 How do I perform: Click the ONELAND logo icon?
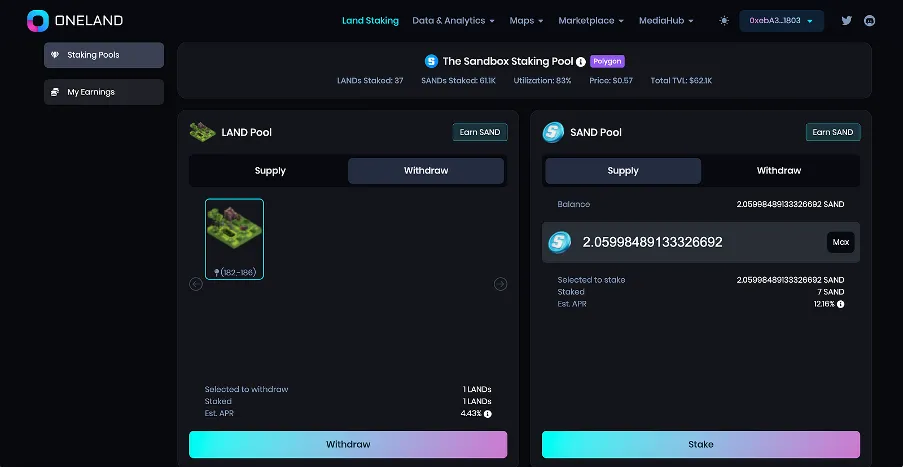[x=38, y=21]
